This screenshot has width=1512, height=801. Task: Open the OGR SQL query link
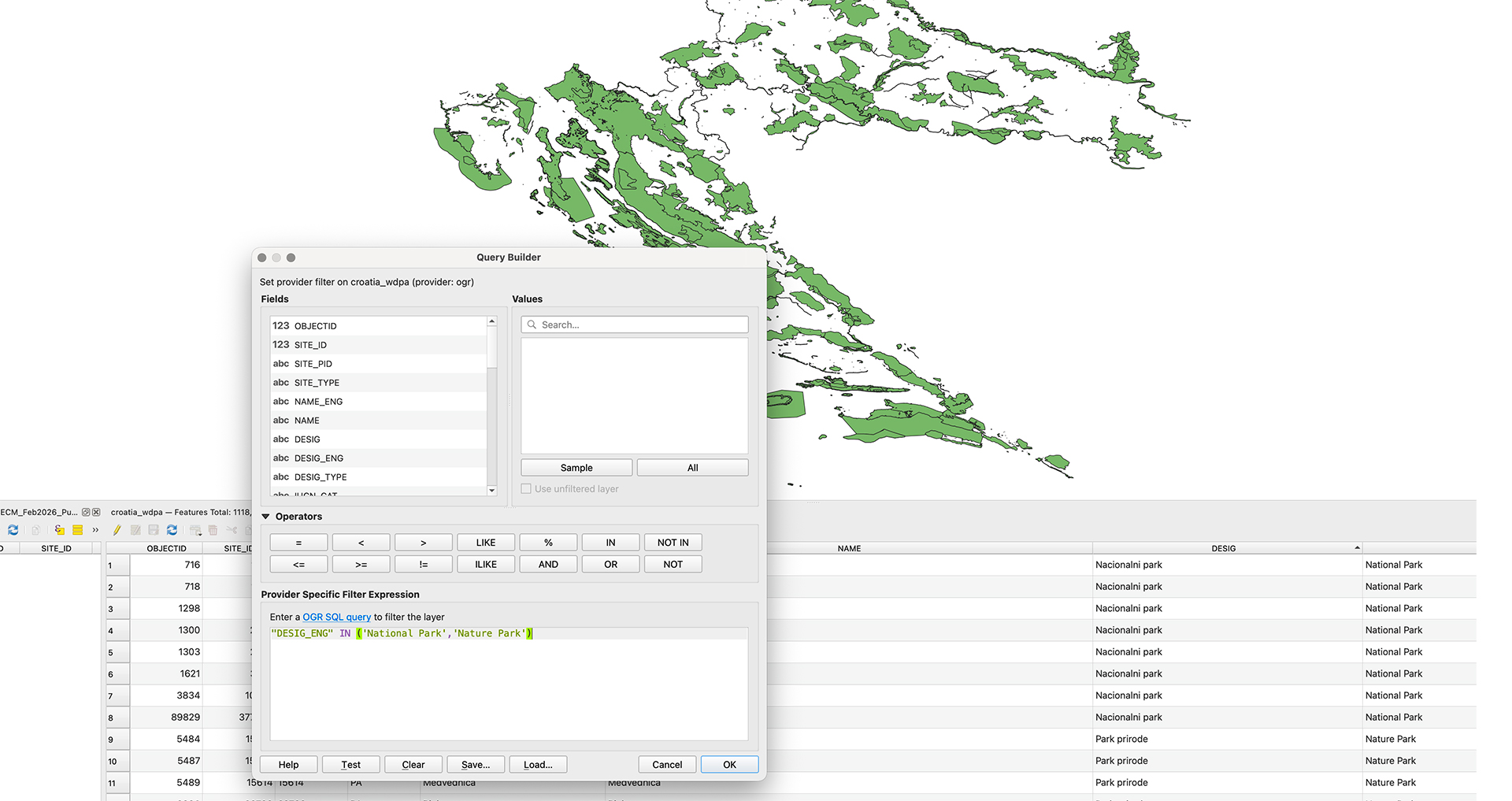pos(336,617)
